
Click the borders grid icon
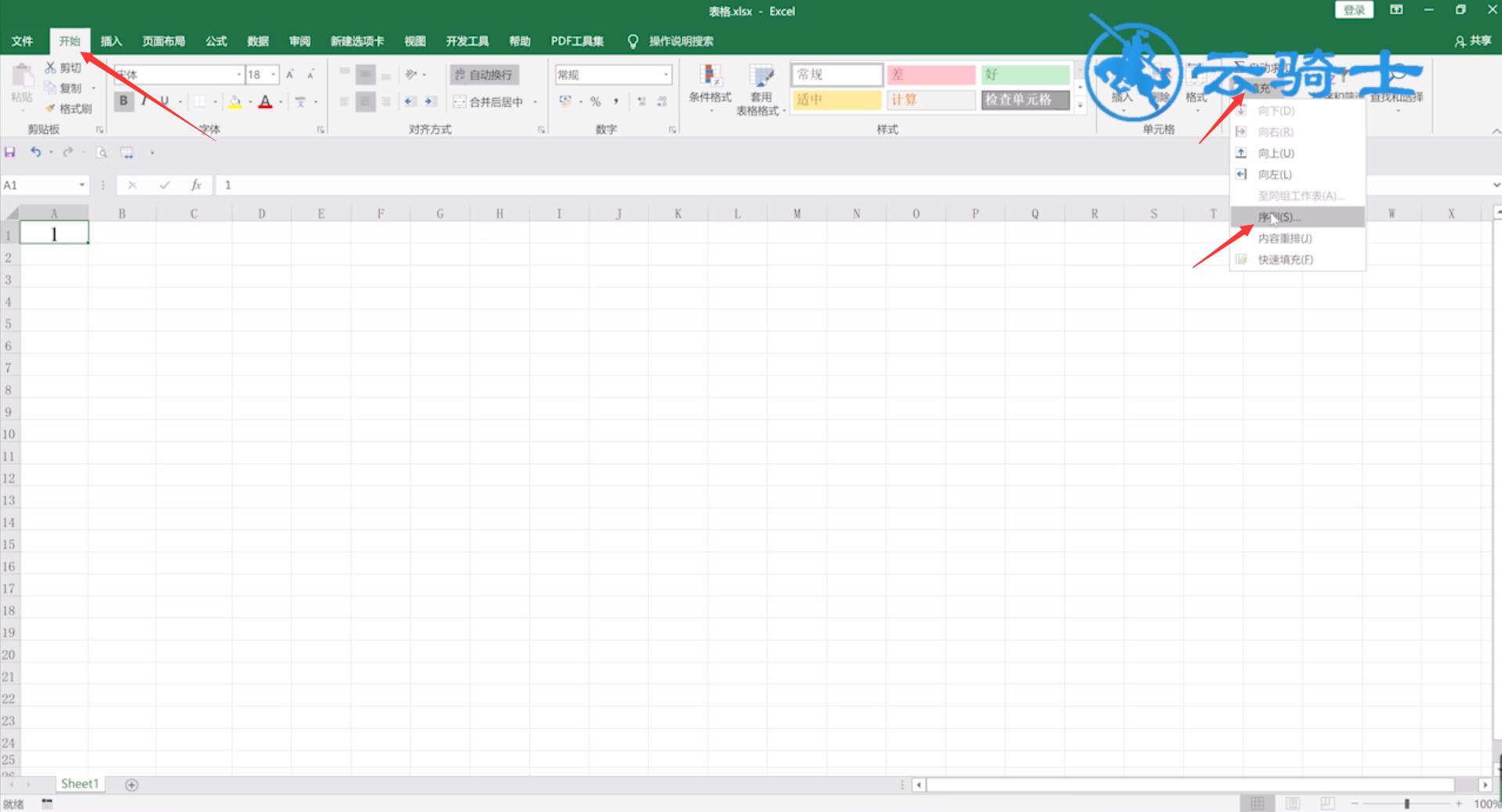[200, 101]
